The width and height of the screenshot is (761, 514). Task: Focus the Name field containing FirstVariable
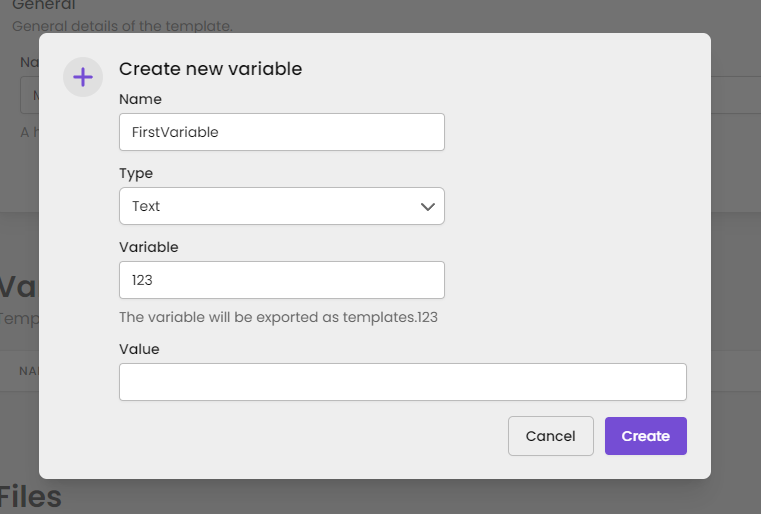point(281,132)
